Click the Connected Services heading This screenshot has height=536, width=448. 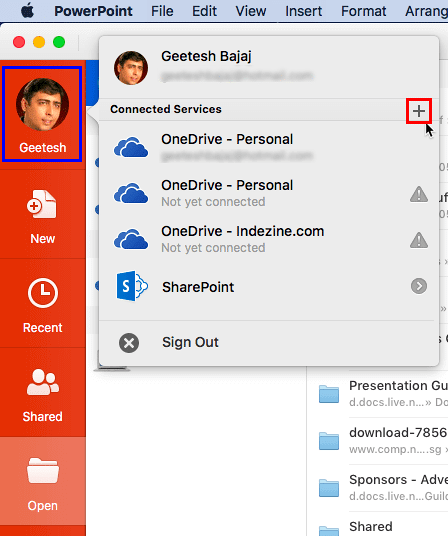coord(166,109)
